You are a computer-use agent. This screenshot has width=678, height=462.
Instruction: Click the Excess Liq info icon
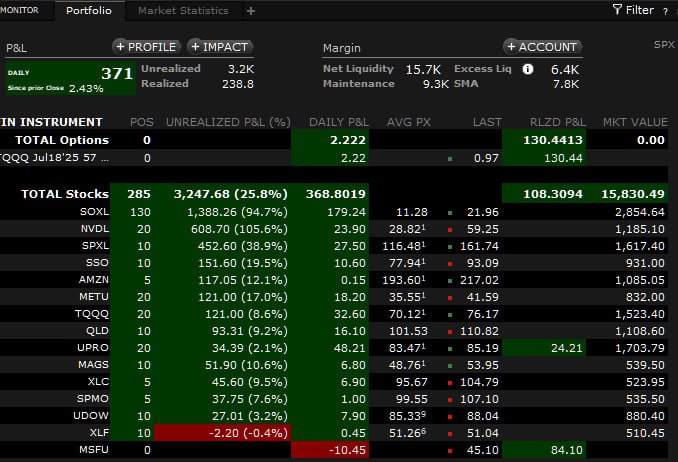coord(528,69)
